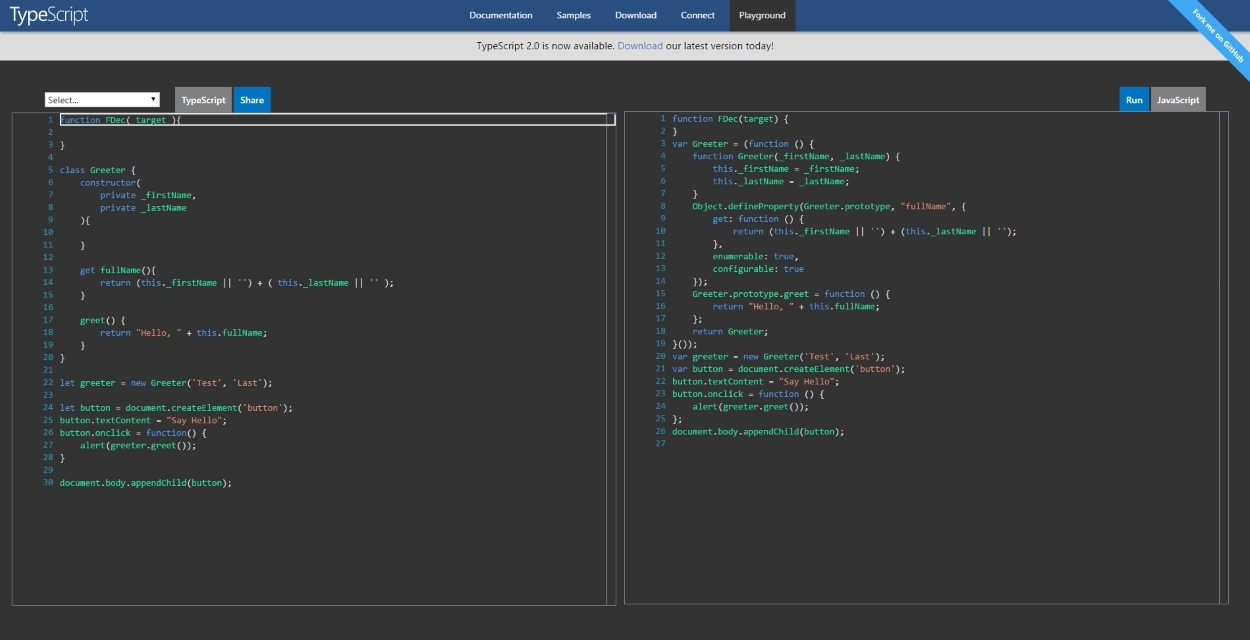The image size is (1250, 640).
Task: Click the 'Greeter.prototype.greet = function ()' line
Action: click(x=790, y=294)
